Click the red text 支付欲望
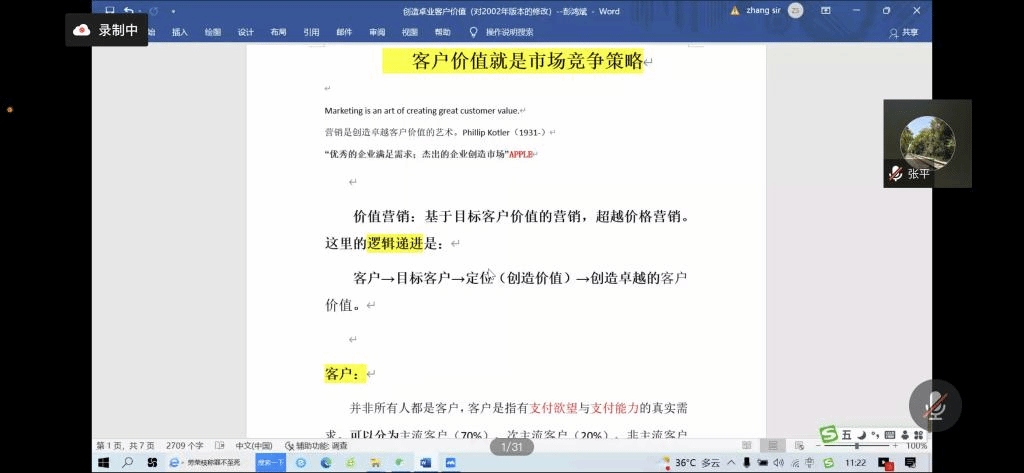Viewport: 1024px width, 473px height. click(553, 408)
